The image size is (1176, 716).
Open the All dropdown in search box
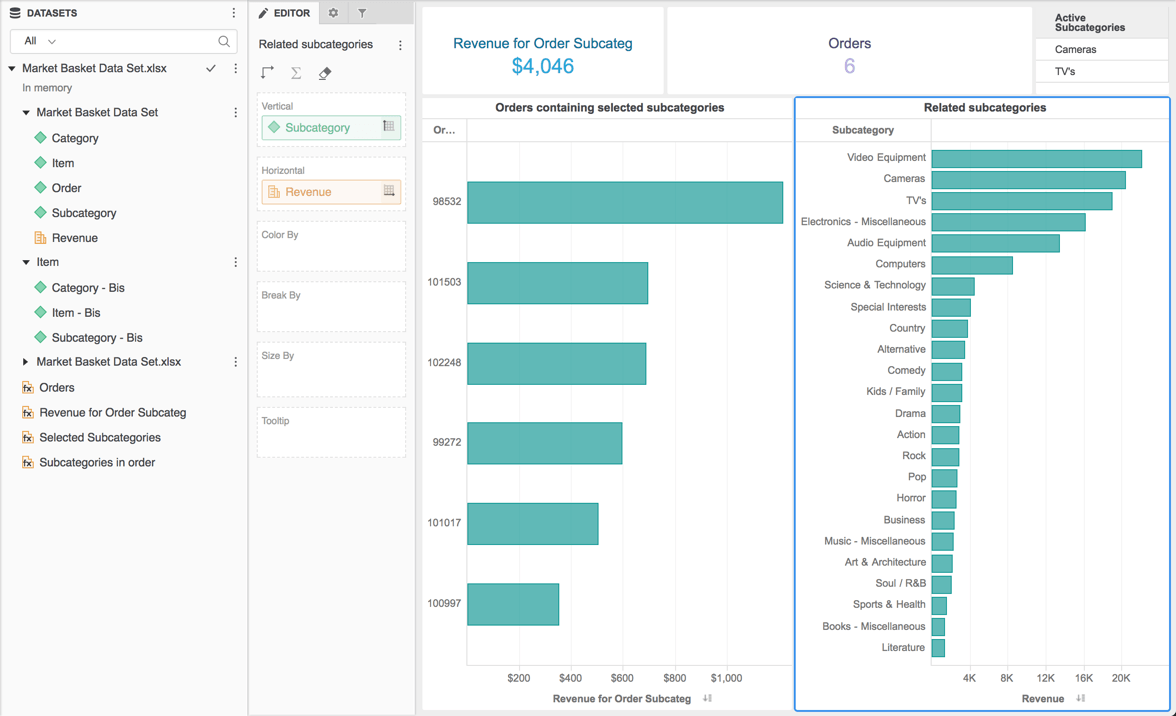(x=40, y=41)
